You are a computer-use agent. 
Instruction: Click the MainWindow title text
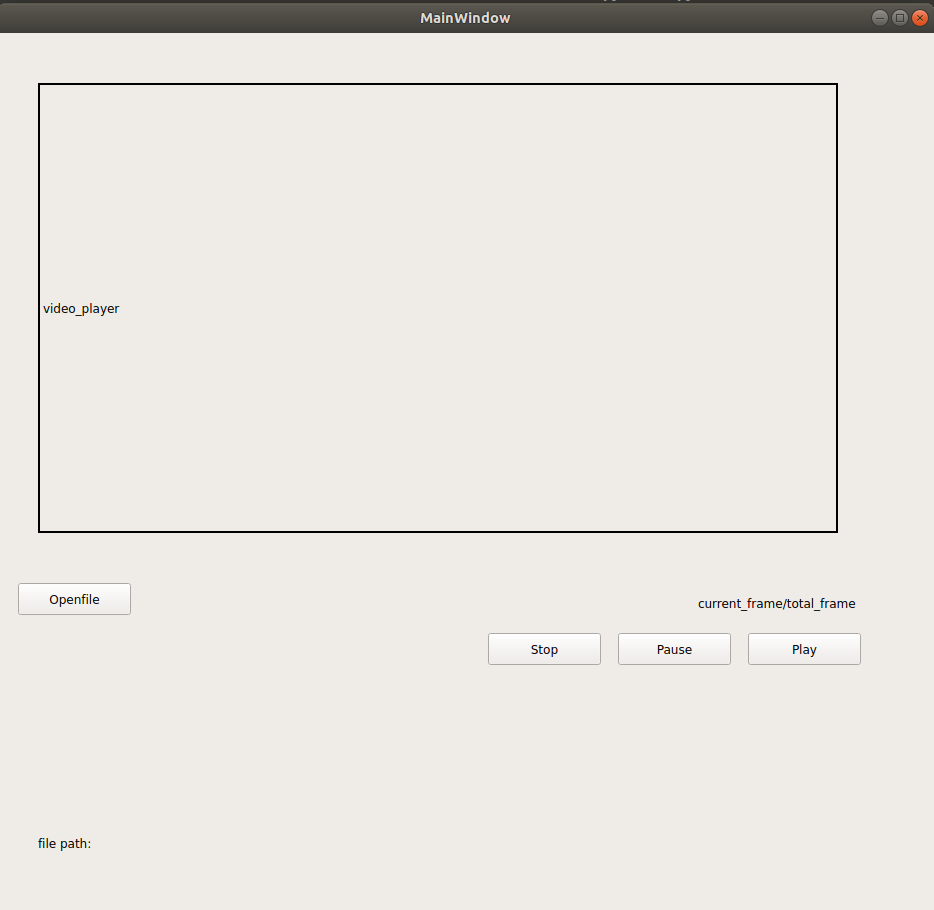coord(465,18)
